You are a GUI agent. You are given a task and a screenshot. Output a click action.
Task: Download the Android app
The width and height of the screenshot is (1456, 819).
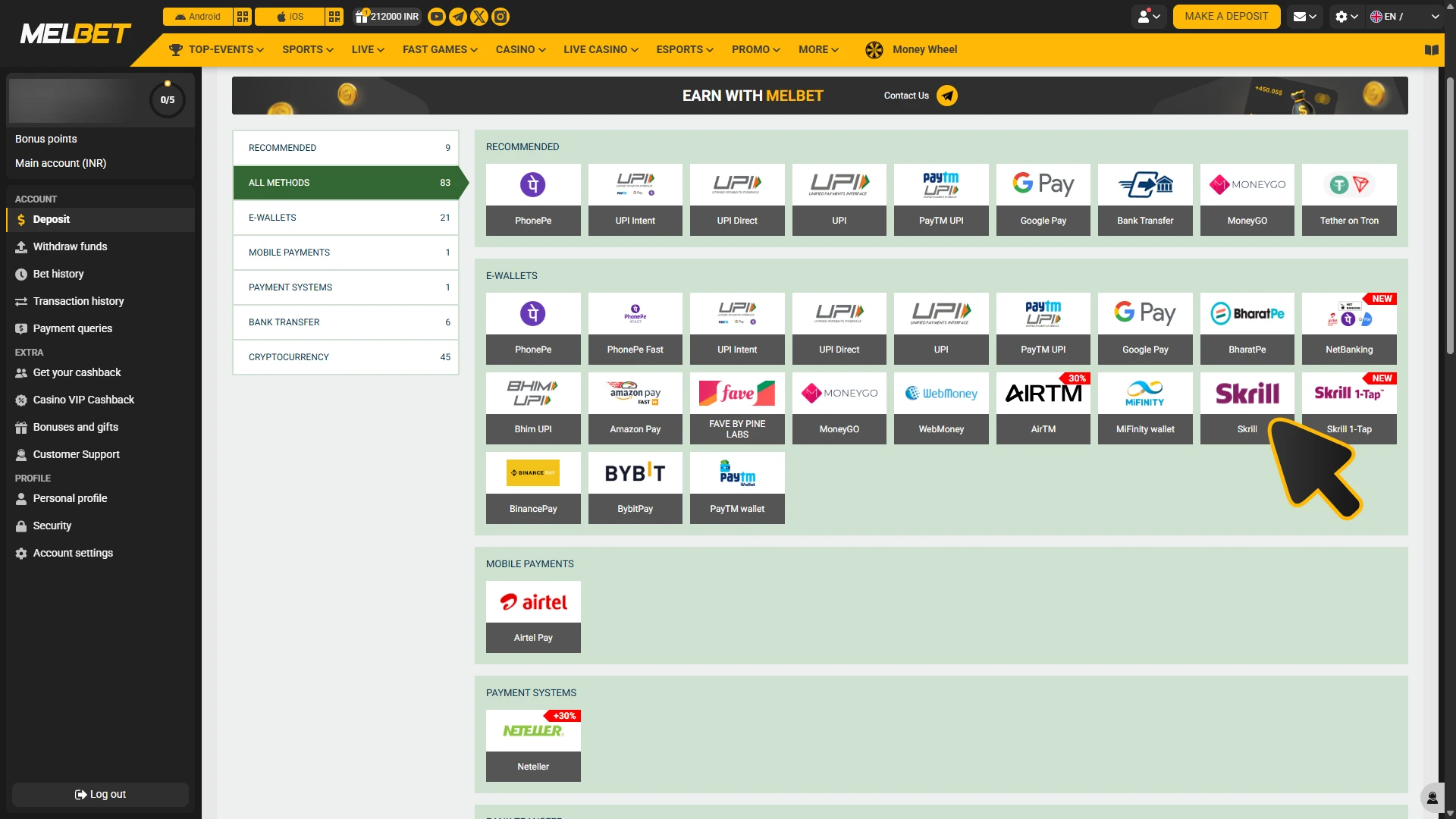point(197,17)
